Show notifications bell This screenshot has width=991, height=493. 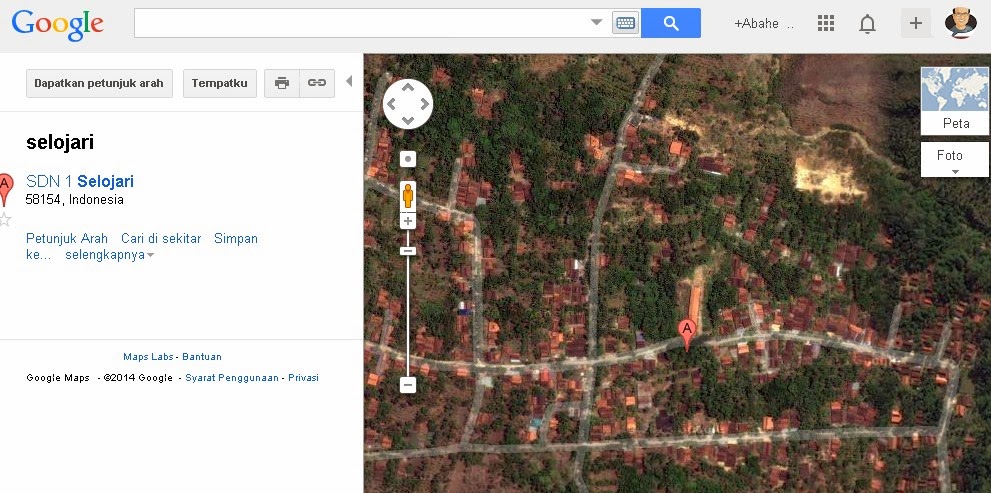pos(867,24)
